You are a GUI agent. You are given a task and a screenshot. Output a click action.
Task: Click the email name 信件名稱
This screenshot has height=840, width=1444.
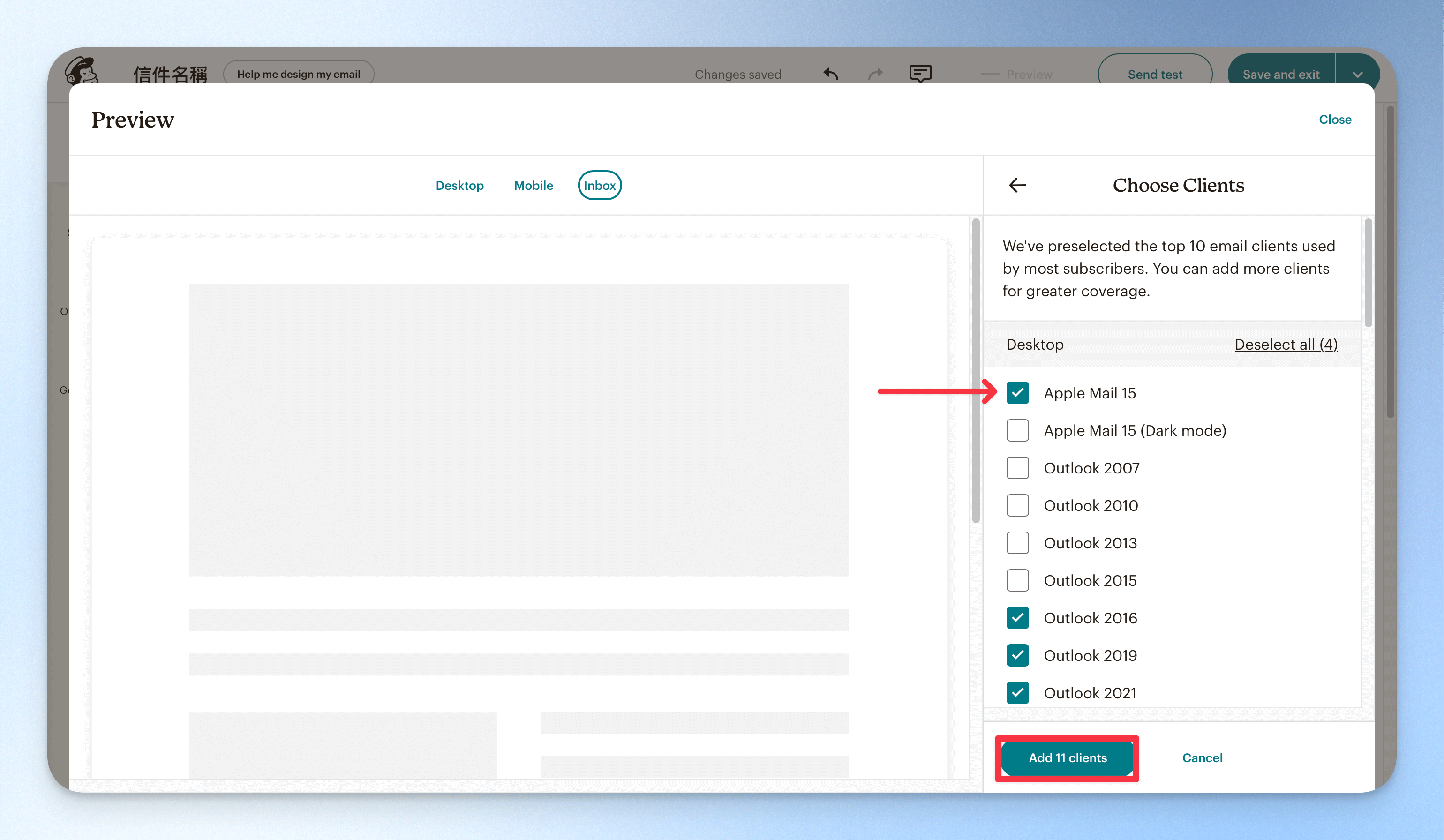170,75
